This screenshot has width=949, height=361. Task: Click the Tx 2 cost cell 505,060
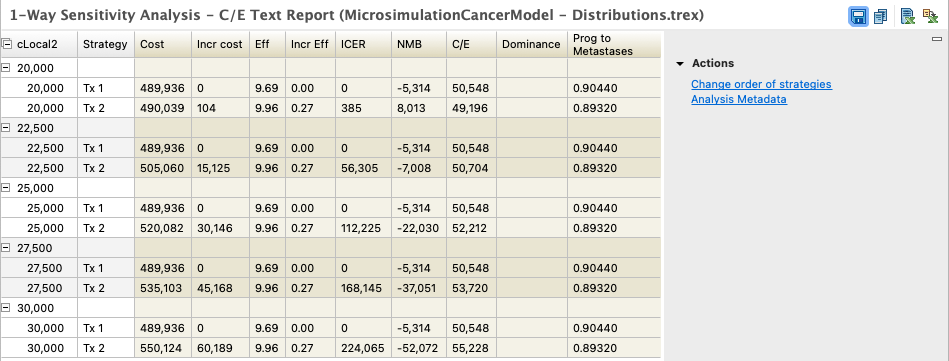click(x=163, y=168)
